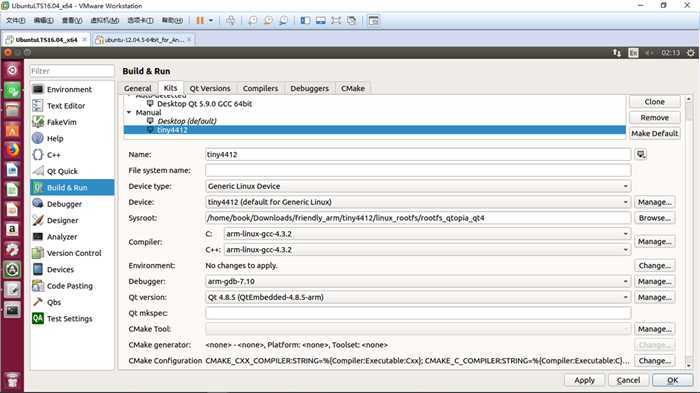
Task: Open the Qbs settings category
Action: click(72, 302)
